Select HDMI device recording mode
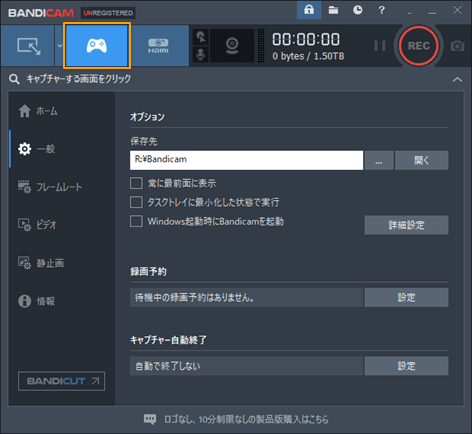 point(158,46)
